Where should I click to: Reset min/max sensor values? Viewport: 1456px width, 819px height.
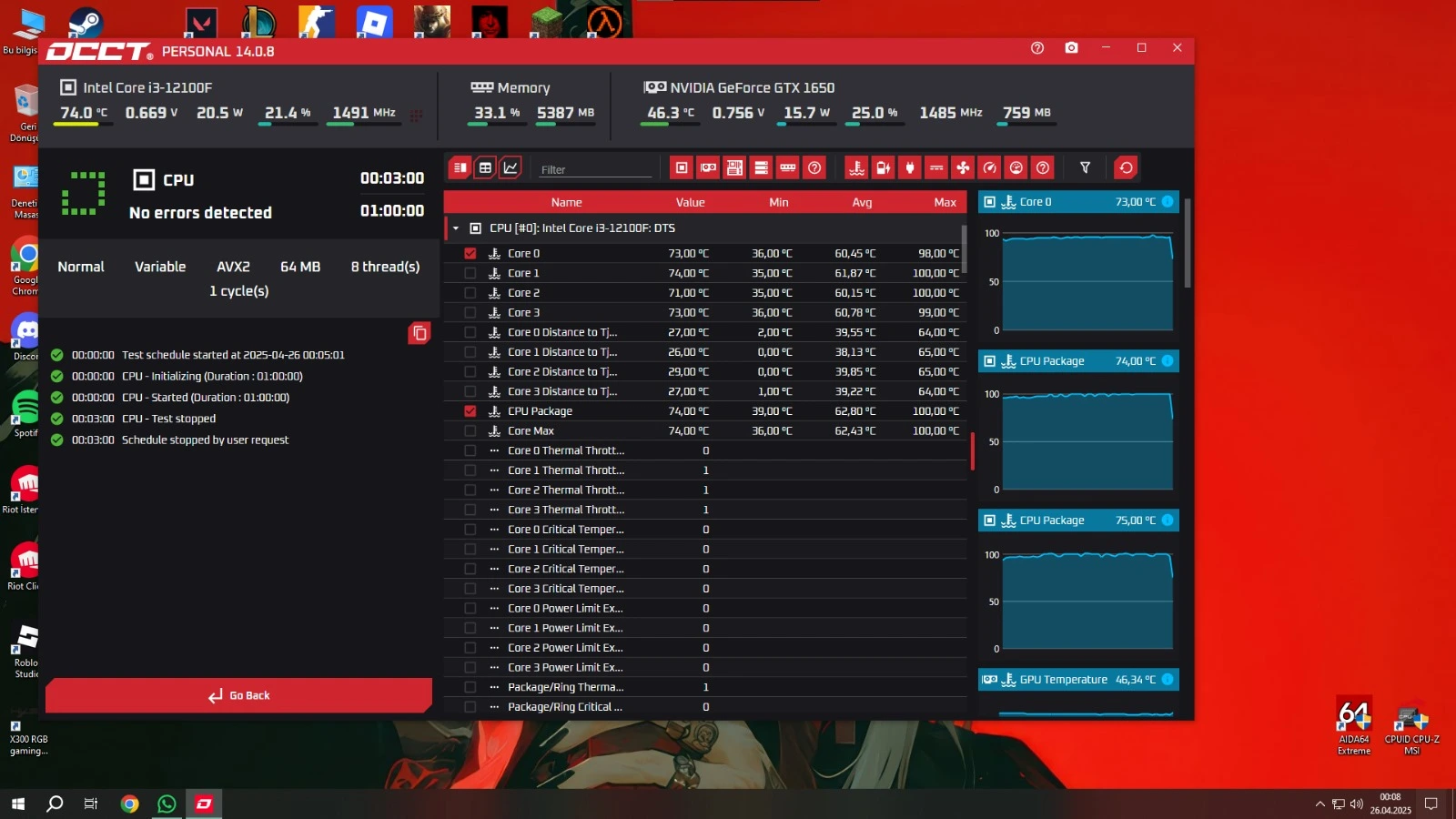[1127, 167]
